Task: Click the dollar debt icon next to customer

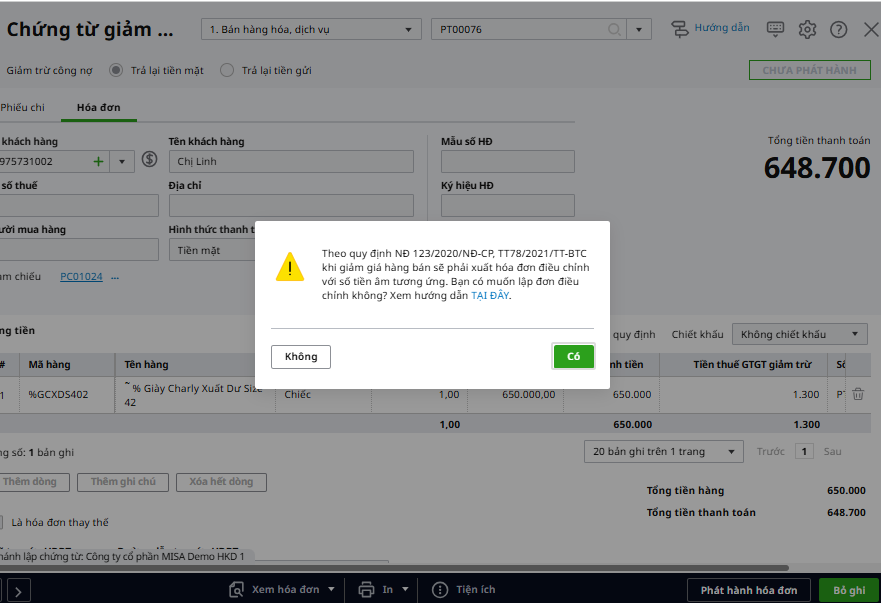Action: coord(150,160)
